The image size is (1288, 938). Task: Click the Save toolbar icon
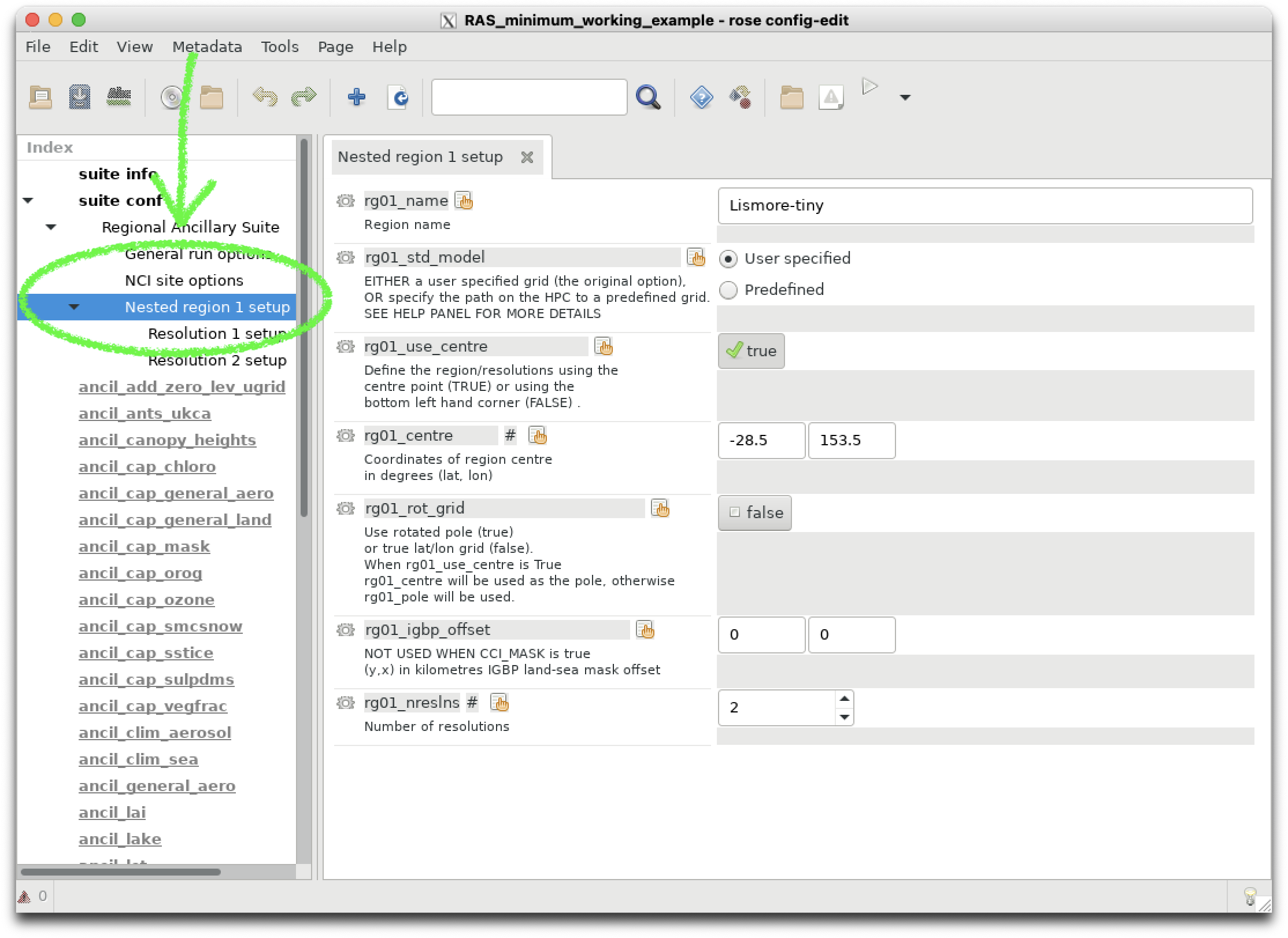(x=80, y=97)
